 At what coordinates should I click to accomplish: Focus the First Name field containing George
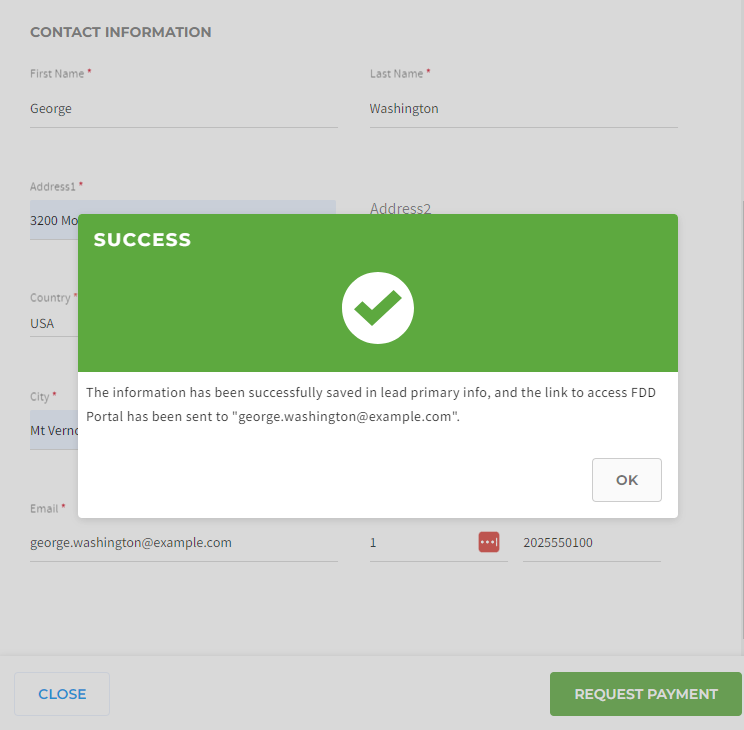[x=184, y=109]
